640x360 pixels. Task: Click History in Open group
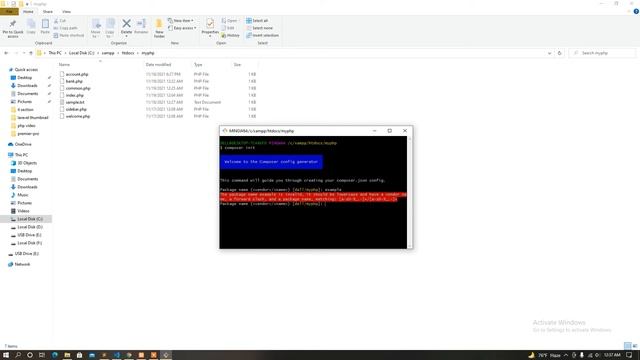point(230,36)
